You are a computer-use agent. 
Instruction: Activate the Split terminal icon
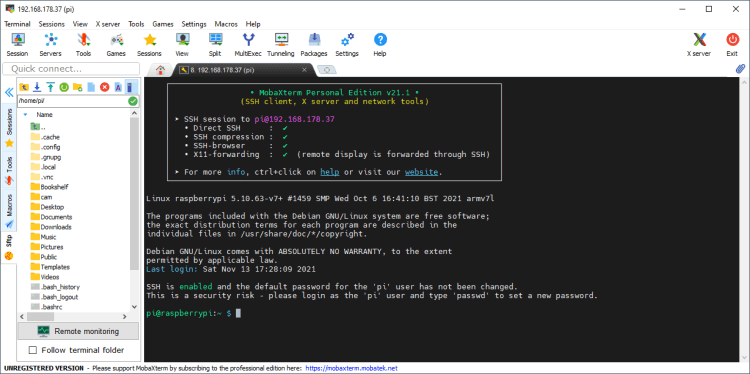(215, 44)
